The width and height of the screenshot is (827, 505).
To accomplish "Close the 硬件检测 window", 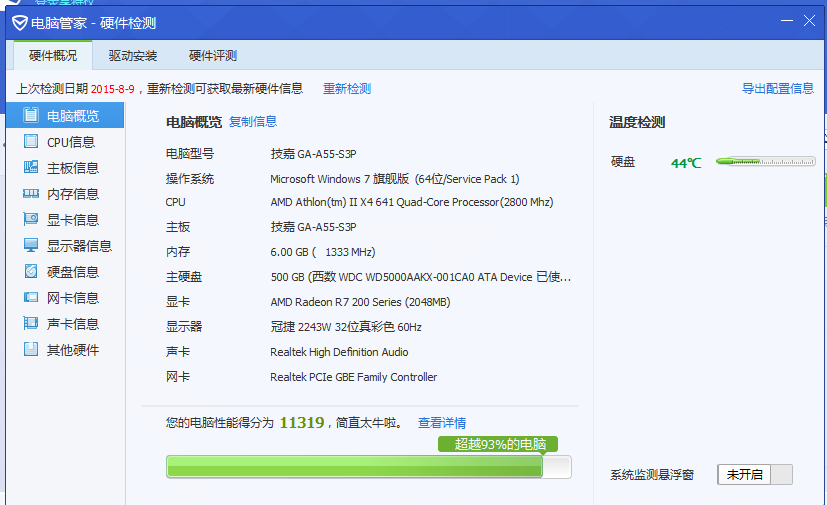I will pos(810,21).
